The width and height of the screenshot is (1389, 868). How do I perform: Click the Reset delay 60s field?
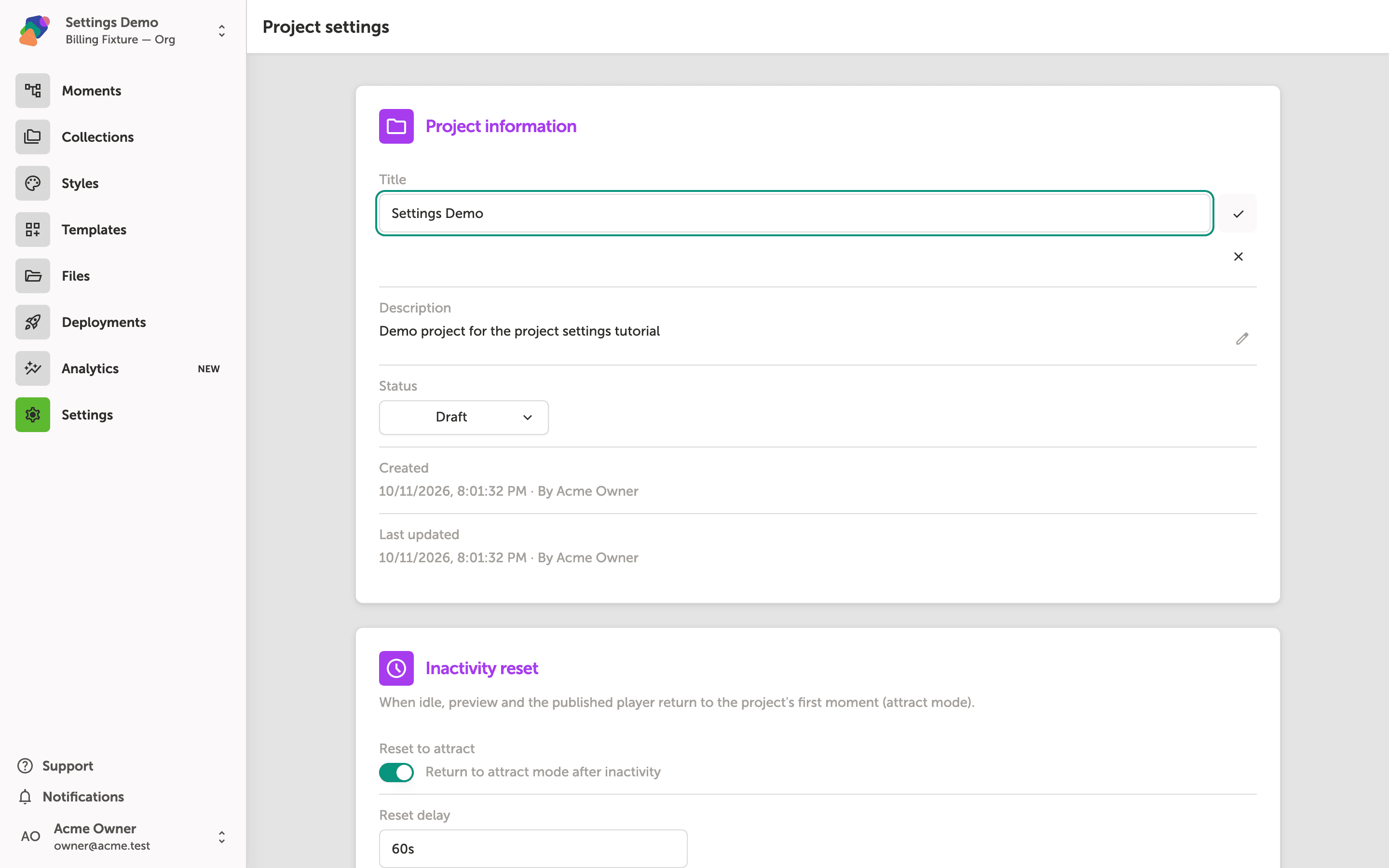tap(533, 849)
